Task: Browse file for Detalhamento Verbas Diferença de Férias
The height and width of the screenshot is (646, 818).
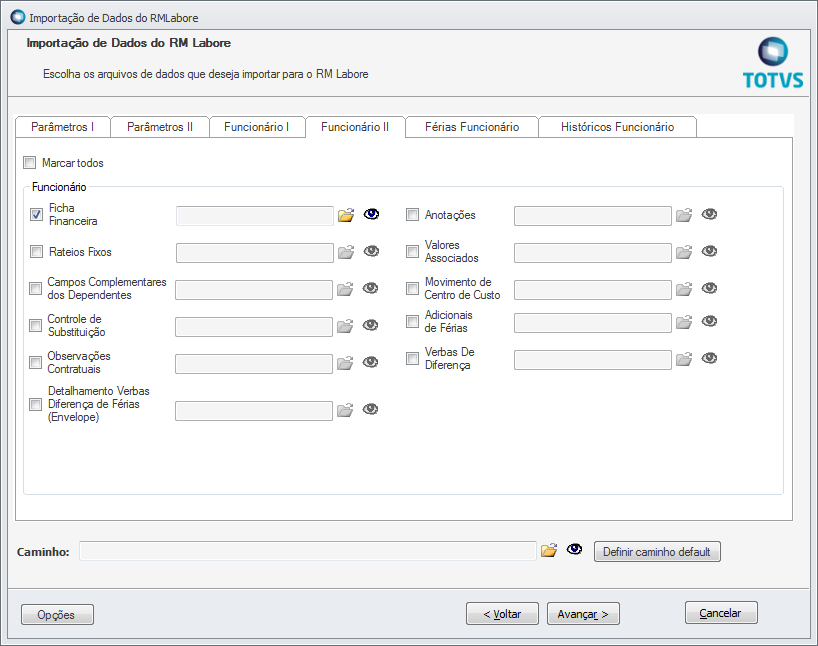Action: coord(344,410)
